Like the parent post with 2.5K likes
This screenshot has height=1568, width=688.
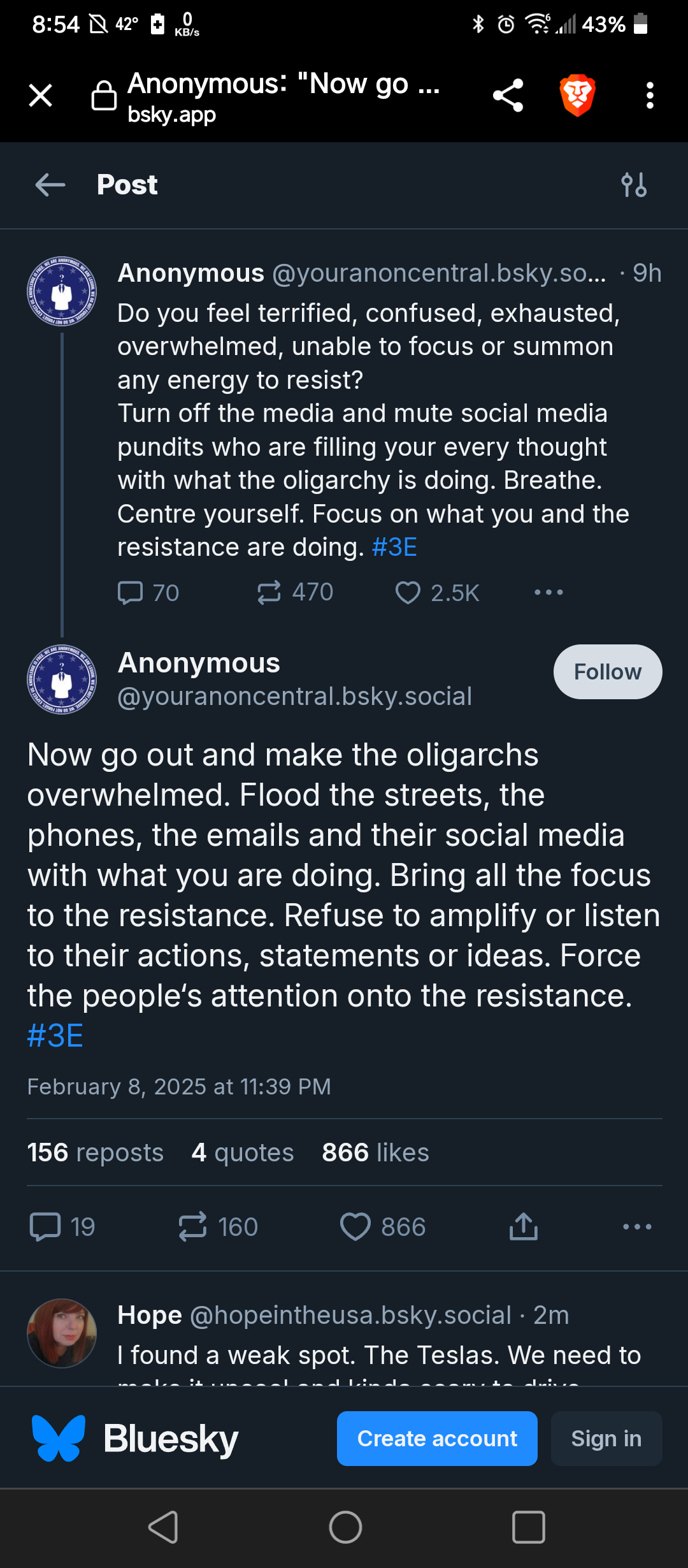408,593
